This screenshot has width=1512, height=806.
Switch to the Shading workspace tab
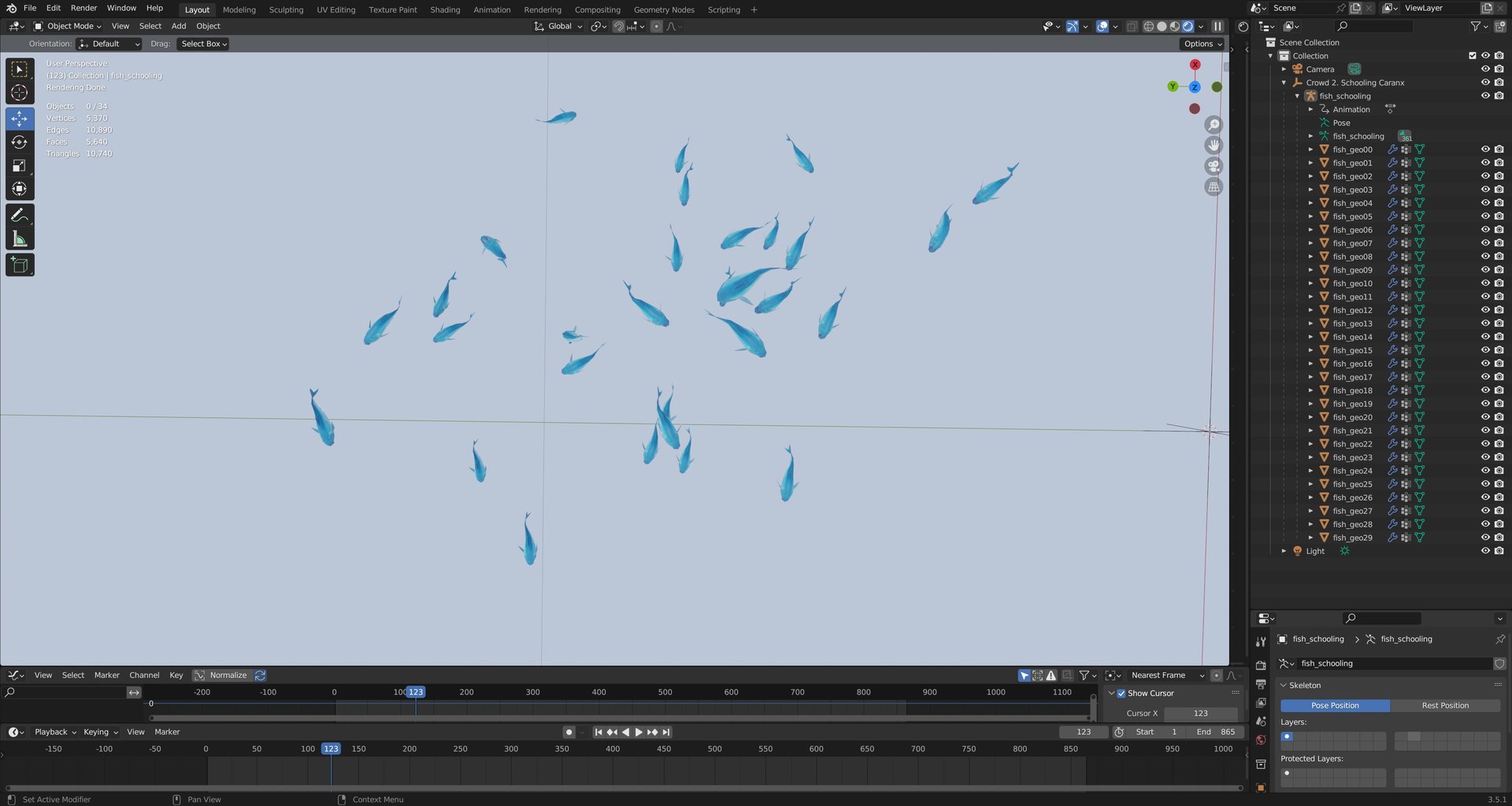[x=445, y=9]
